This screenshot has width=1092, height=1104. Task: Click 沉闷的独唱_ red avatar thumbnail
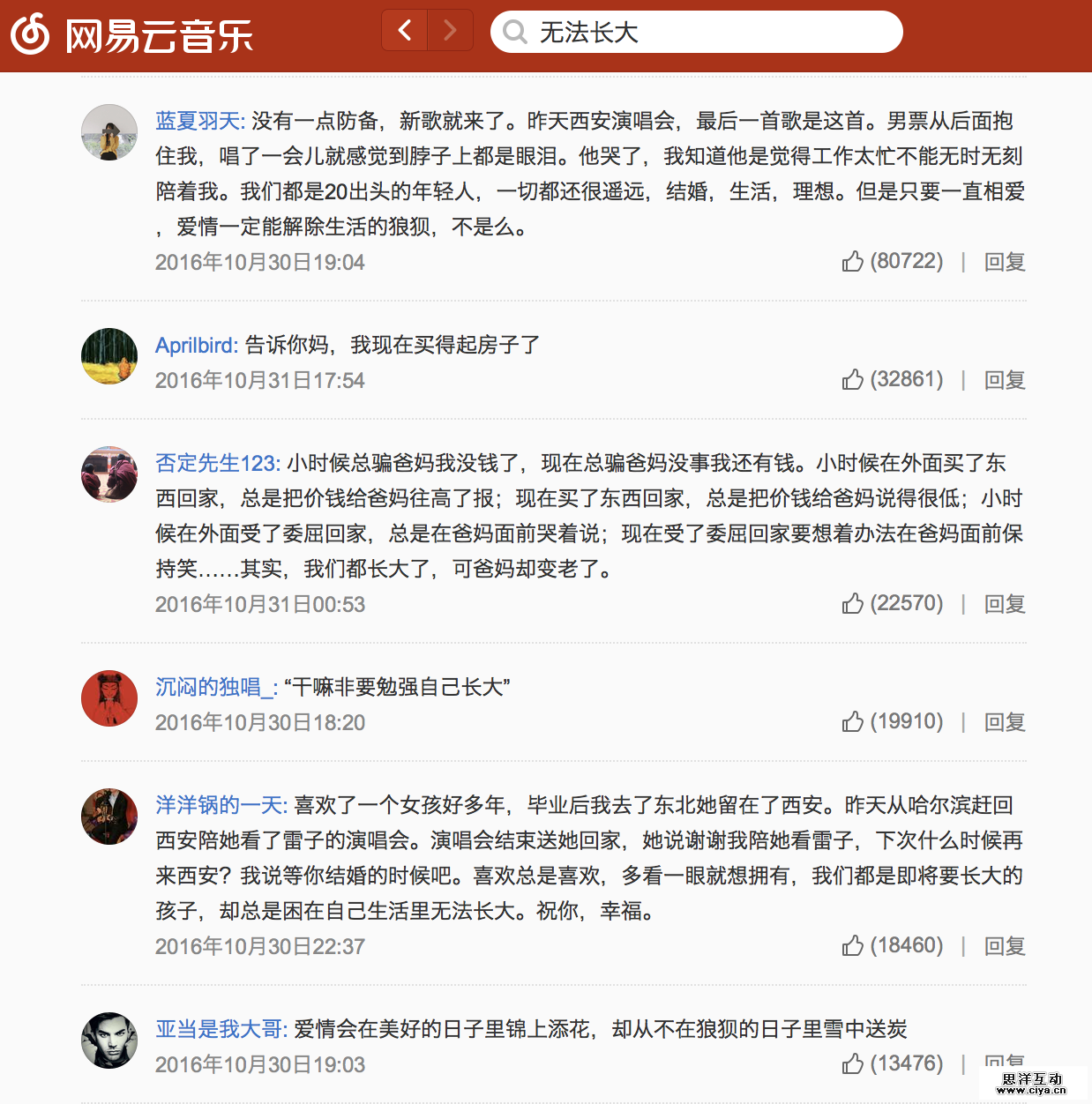[109, 698]
